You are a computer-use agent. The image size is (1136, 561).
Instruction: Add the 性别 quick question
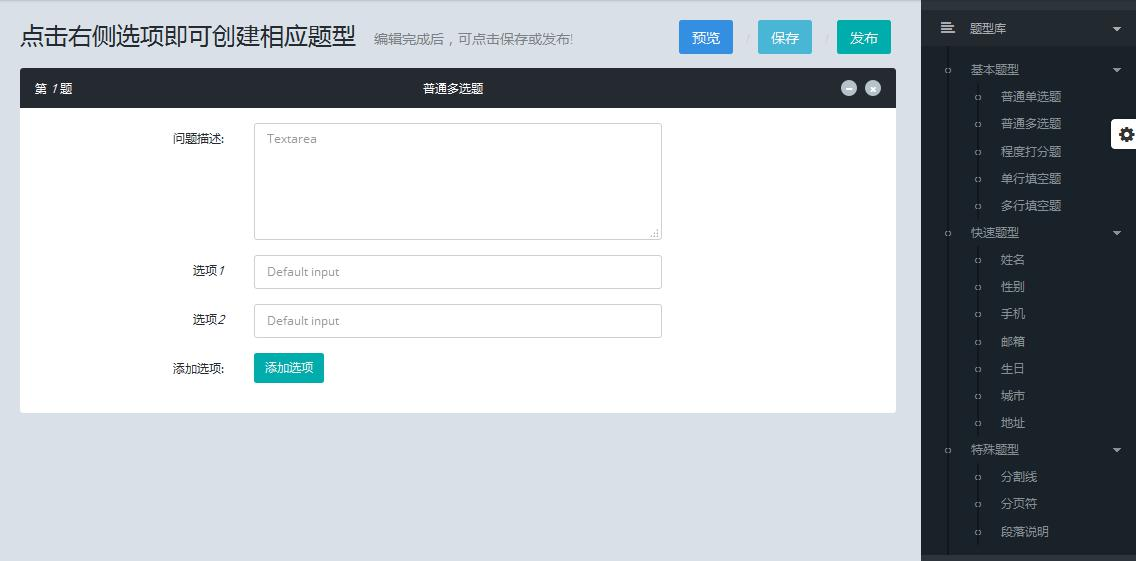coord(1013,287)
